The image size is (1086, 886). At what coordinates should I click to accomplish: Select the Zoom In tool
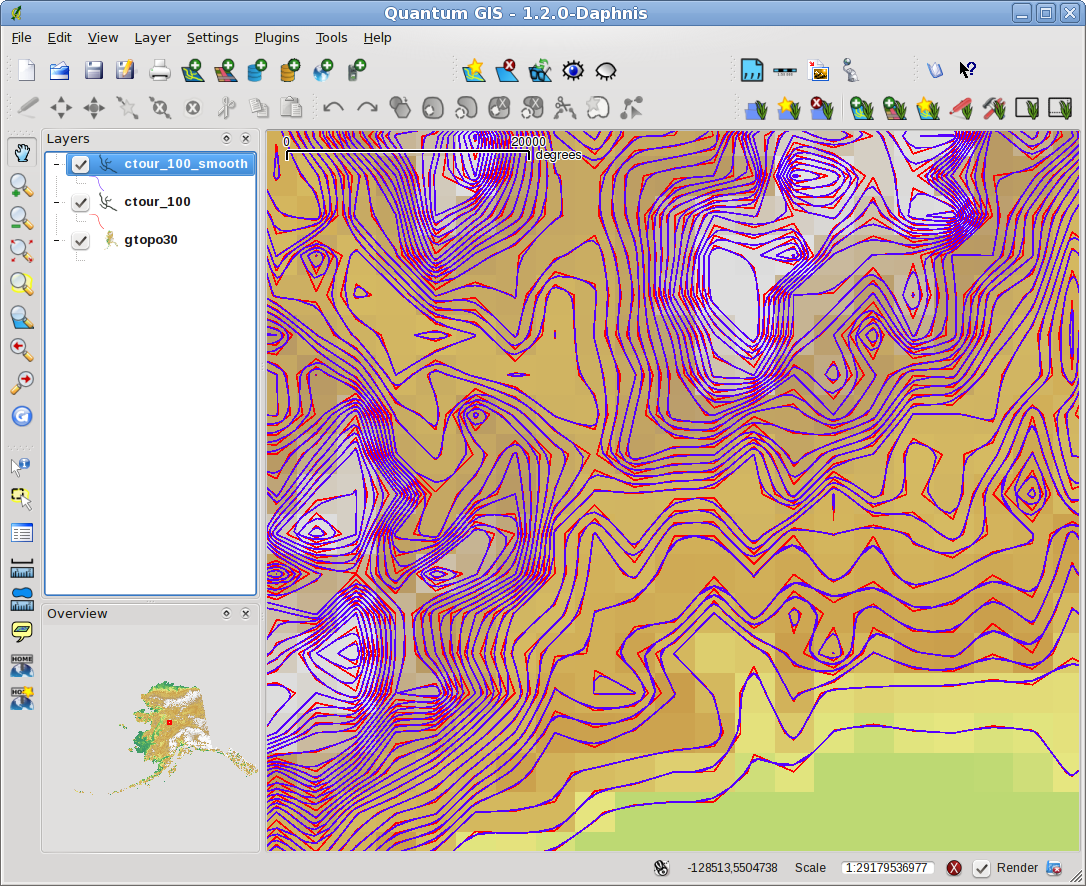[21, 186]
